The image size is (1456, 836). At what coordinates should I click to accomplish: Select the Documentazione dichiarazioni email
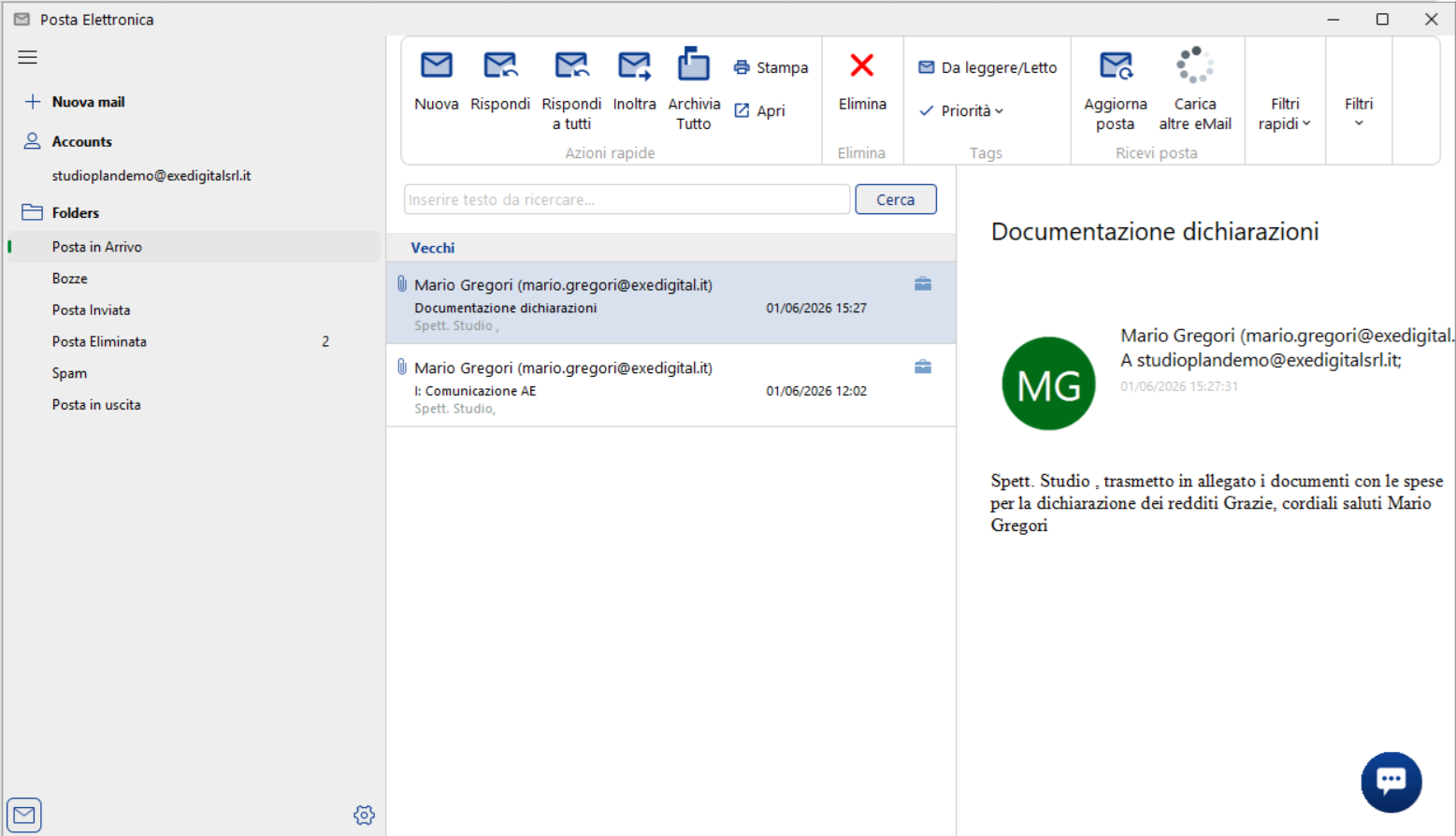pyautogui.click(x=671, y=303)
